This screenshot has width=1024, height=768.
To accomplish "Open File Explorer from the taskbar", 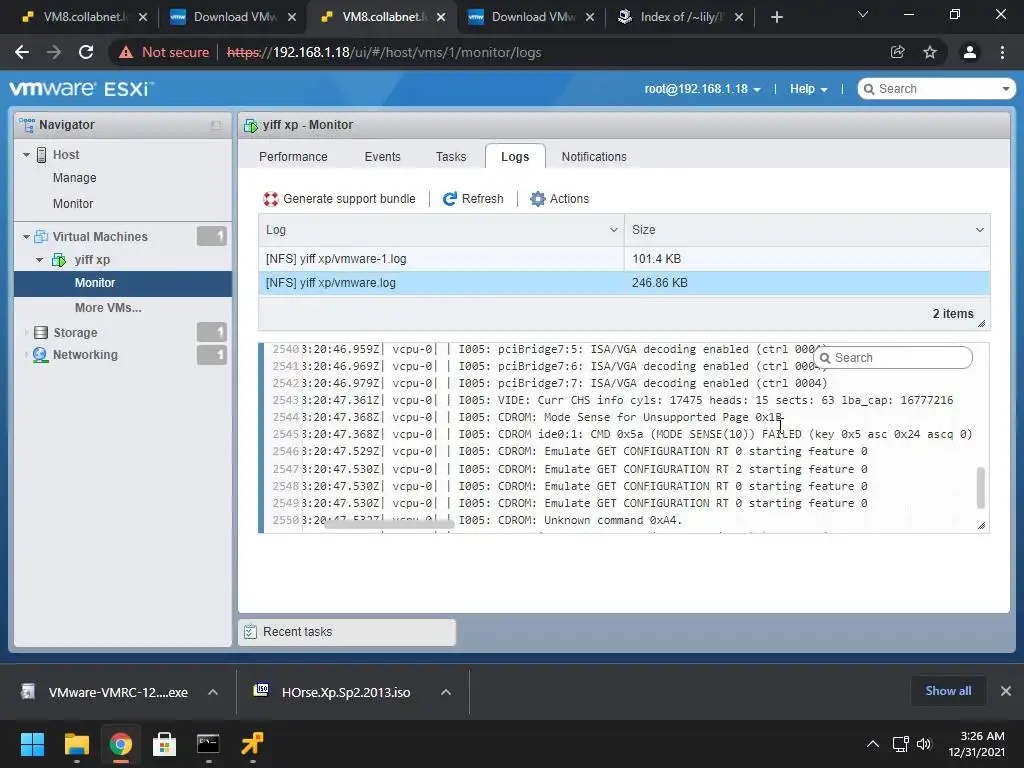I will tap(76, 744).
